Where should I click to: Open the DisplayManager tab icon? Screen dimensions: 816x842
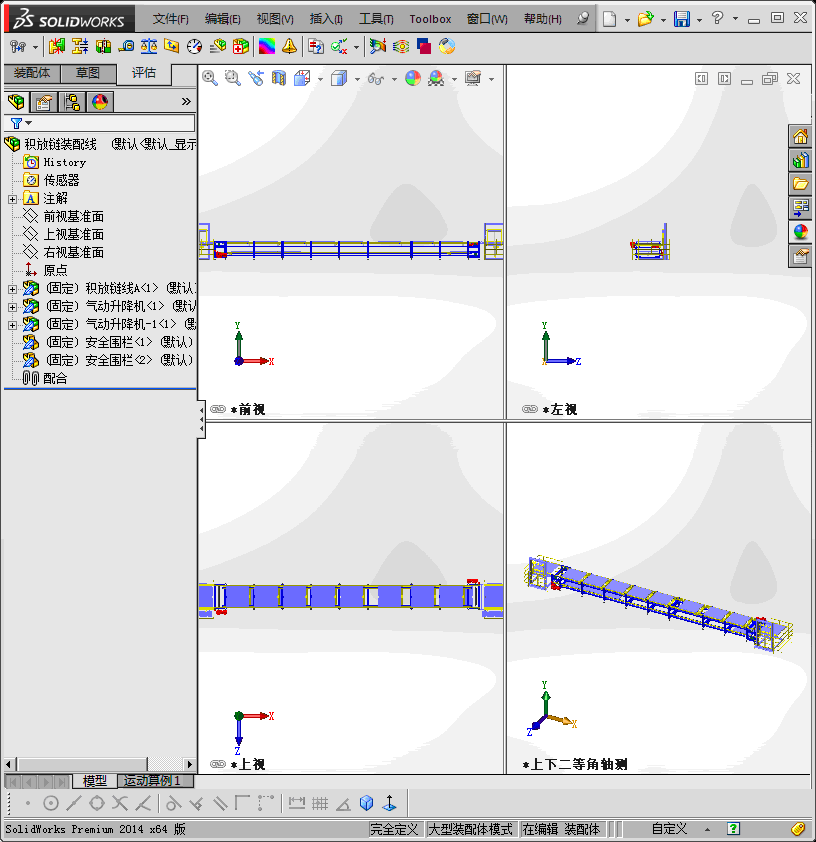[100, 101]
